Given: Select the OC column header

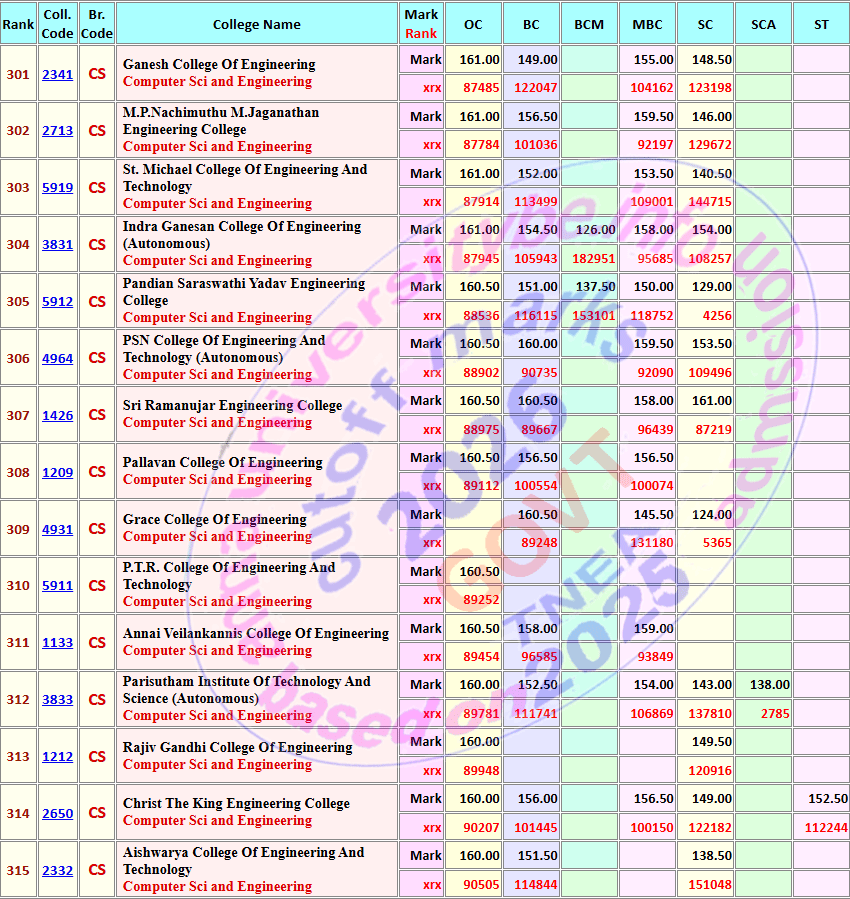Looking at the screenshot, I should tap(473, 24).
